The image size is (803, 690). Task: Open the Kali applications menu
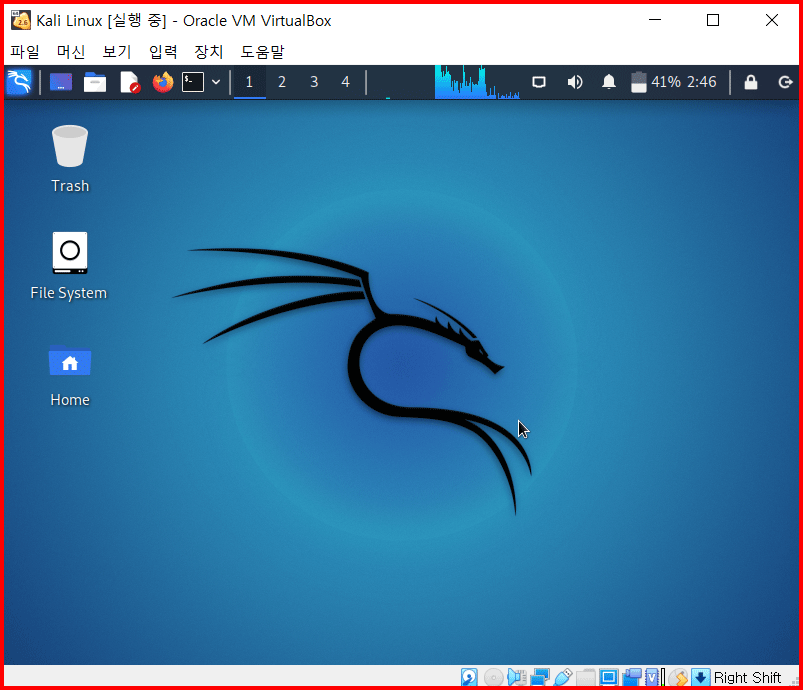tap(19, 82)
